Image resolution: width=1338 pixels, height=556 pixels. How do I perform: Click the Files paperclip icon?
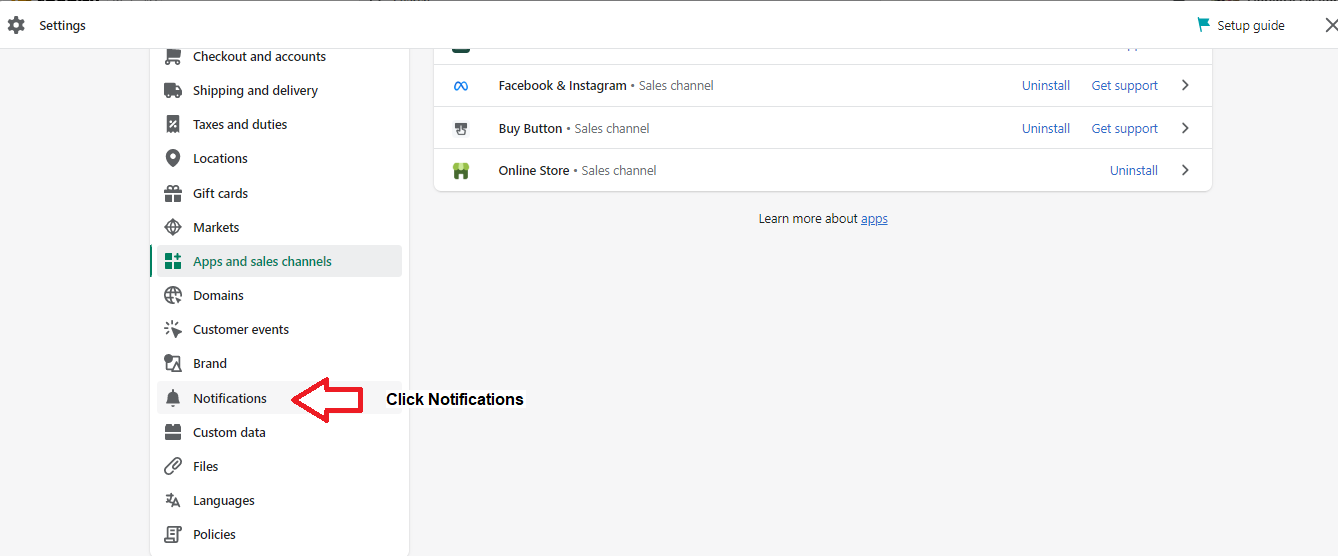173,466
